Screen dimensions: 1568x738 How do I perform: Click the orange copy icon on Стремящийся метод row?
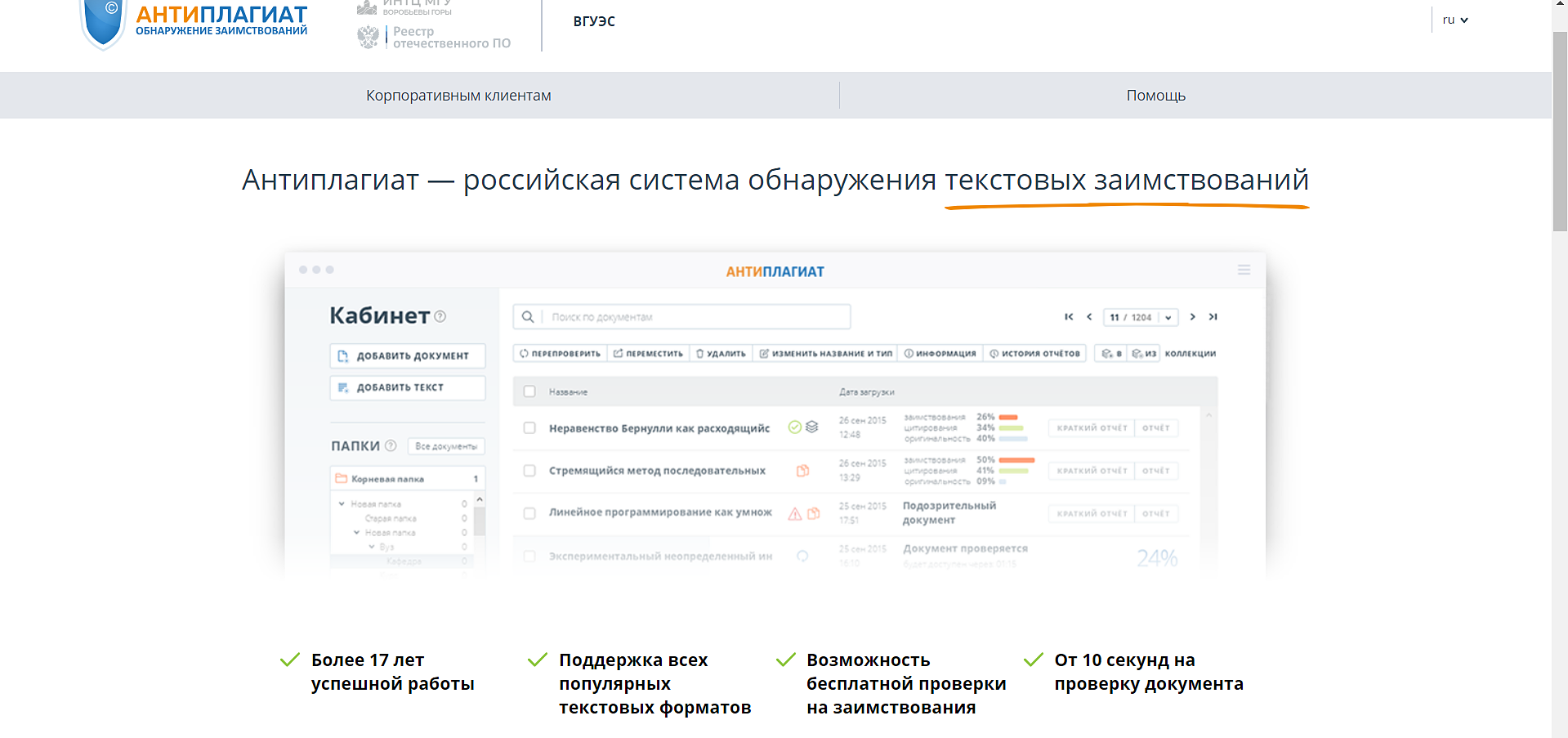(x=802, y=471)
